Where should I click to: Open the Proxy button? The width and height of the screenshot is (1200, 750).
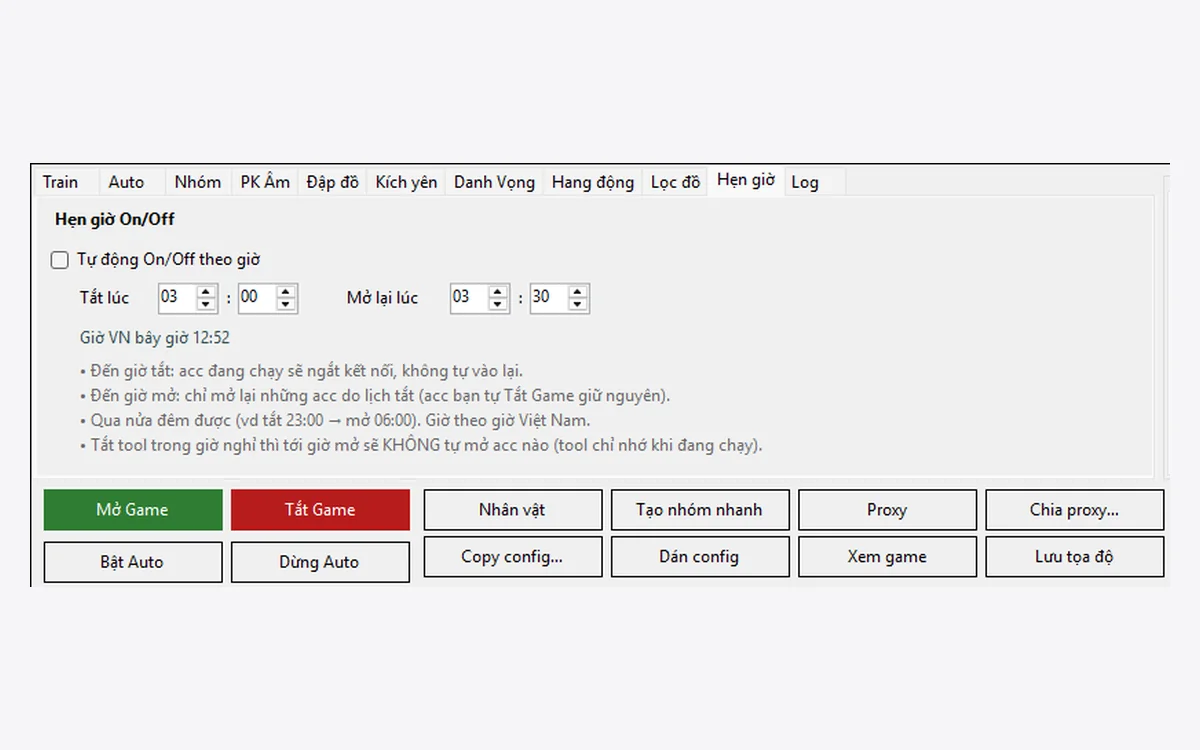[888, 510]
